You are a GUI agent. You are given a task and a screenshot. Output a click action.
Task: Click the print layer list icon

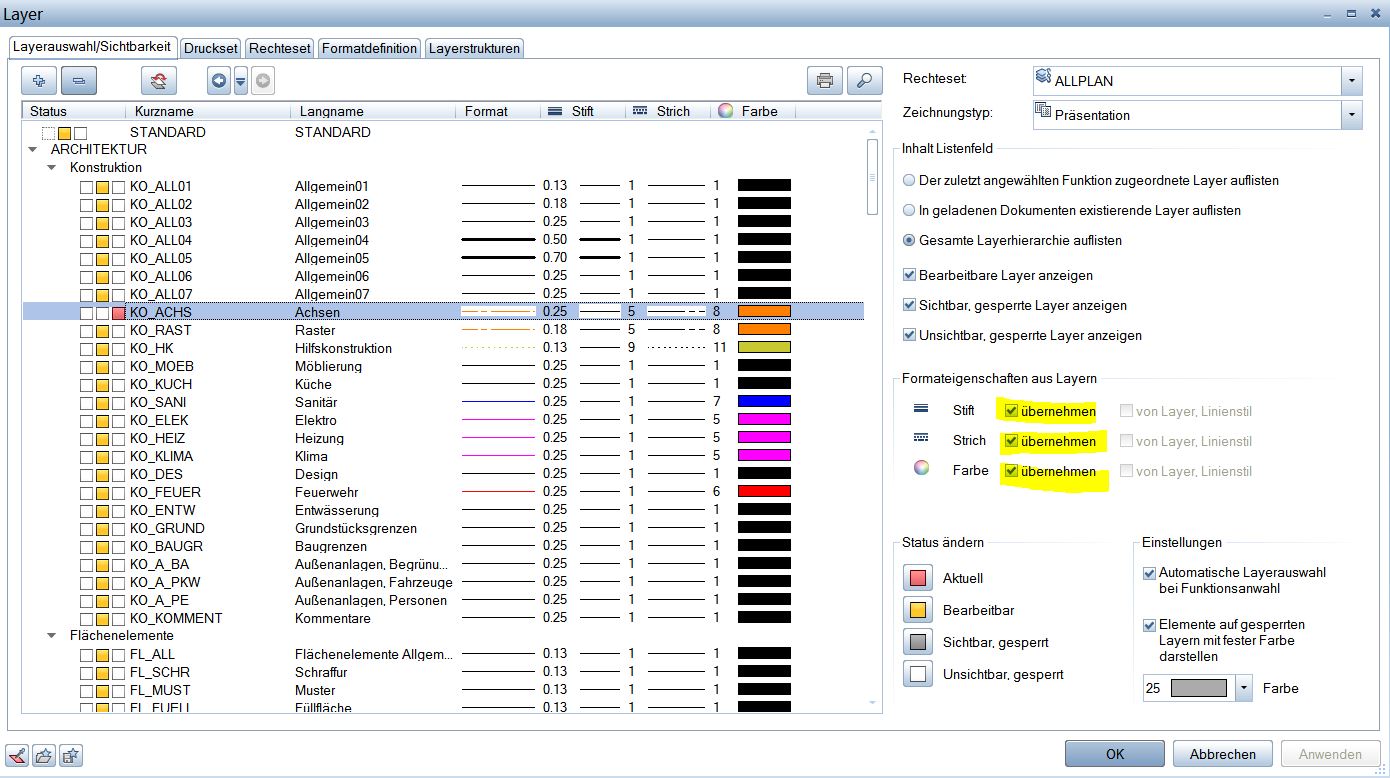click(x=824, y=81)
